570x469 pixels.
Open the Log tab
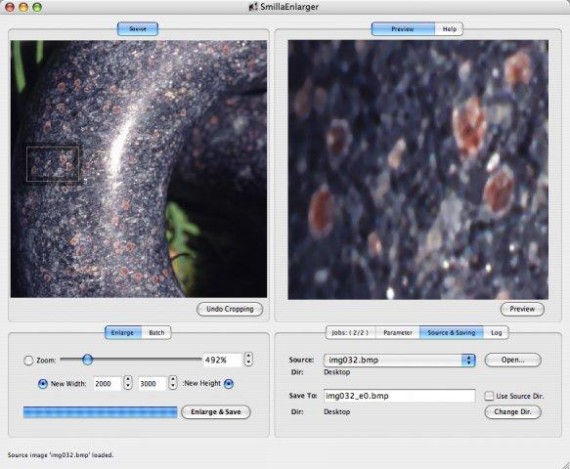pyautogui.click(x=496, y=333)
